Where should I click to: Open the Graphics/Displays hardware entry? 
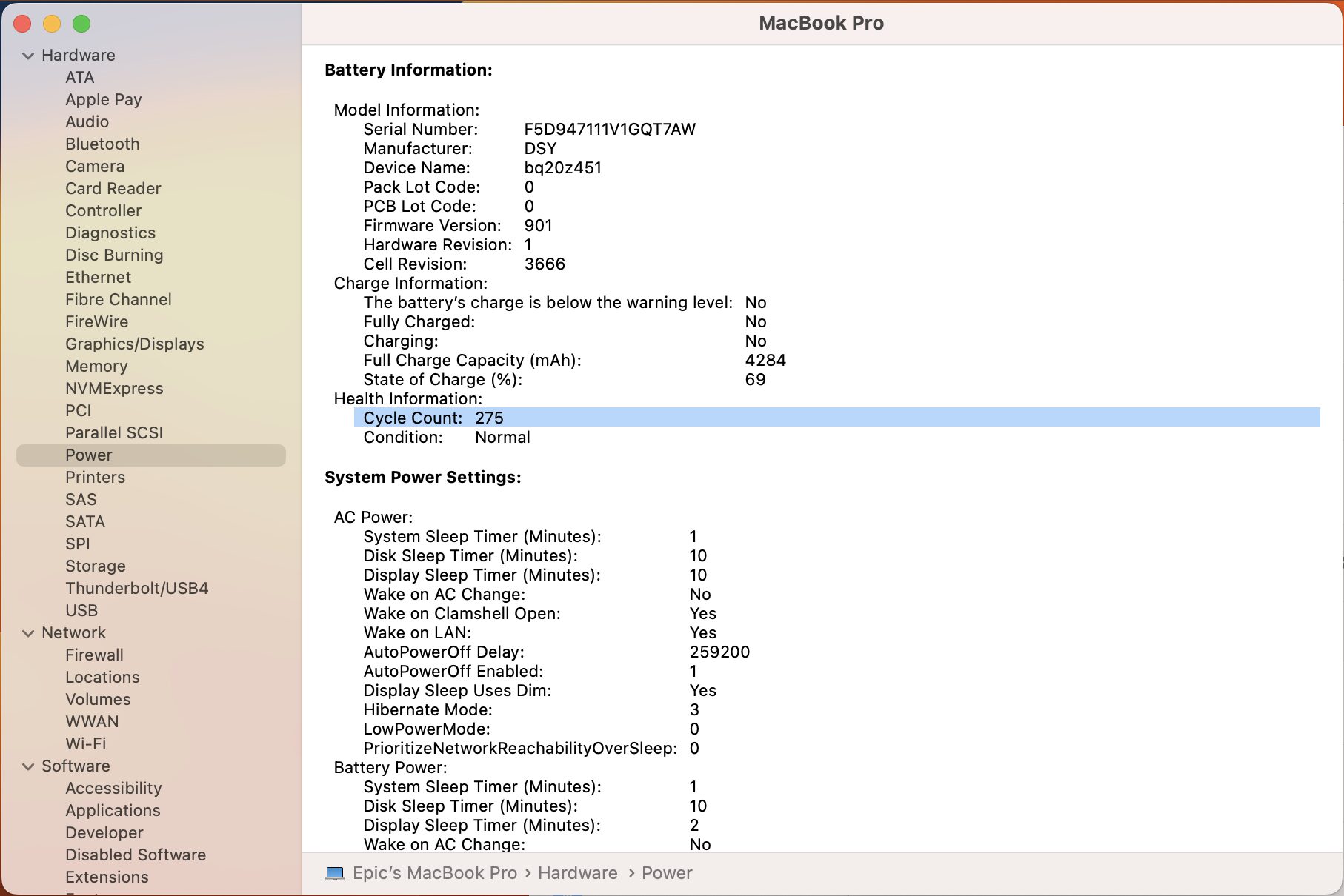pyautogui.click(x=134, y=344)
